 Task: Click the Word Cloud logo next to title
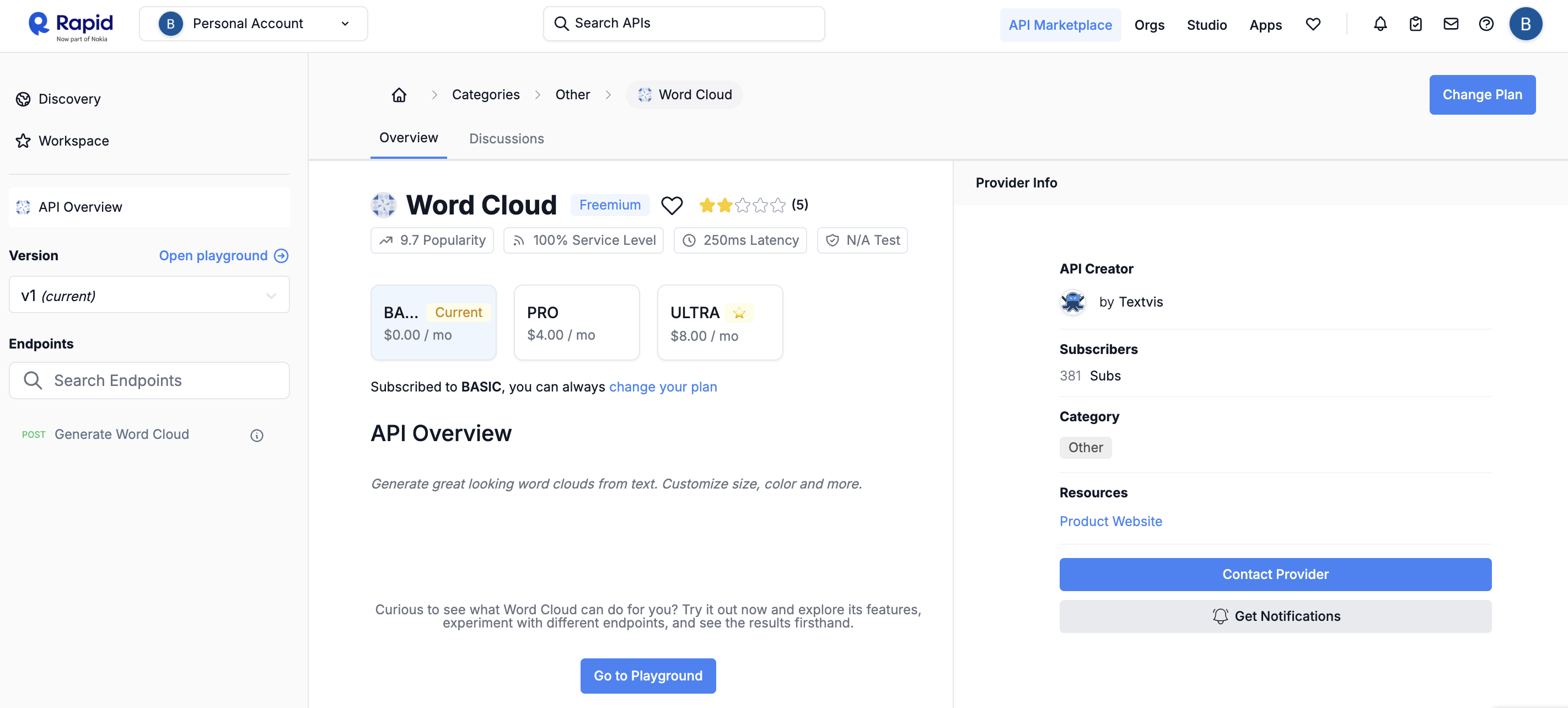pyautogui.click(x=384, y=205)
